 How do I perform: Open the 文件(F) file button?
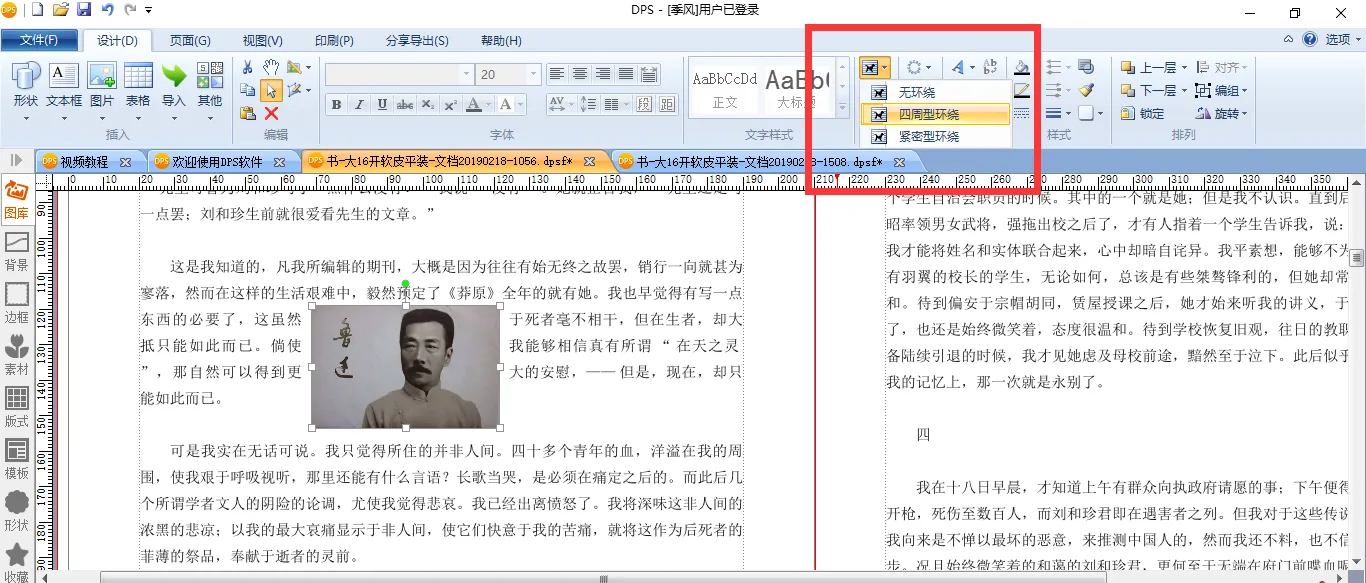click(x=39, y=40)
